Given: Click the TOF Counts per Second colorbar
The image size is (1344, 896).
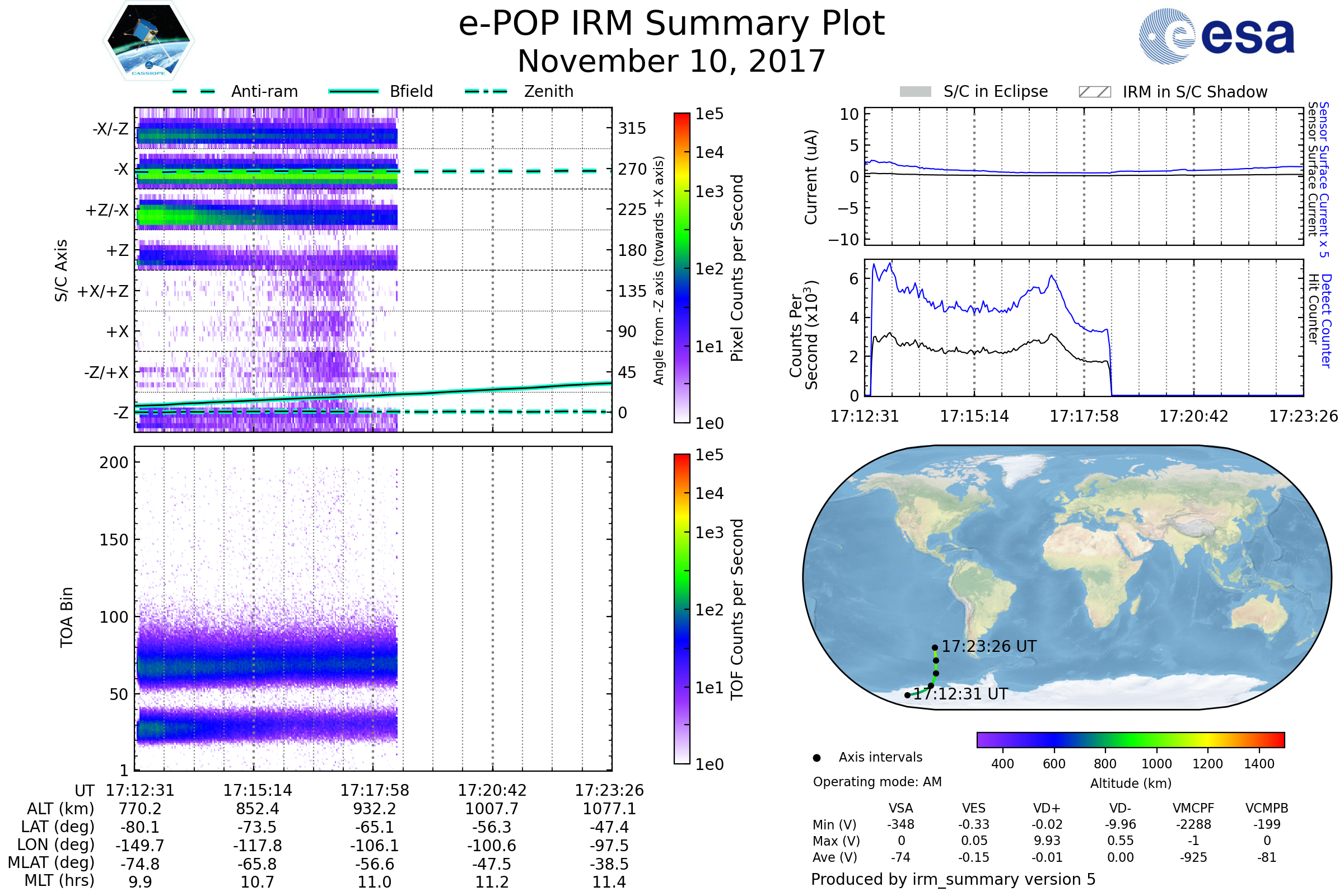Looking at the screenshot, I should click(x=682, y=609).
